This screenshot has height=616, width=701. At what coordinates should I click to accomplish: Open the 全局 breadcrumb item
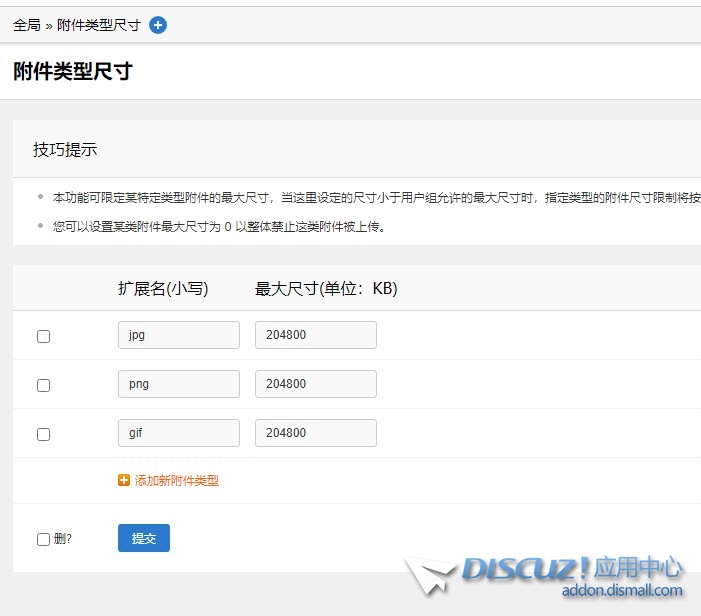(x=27, y=25)
